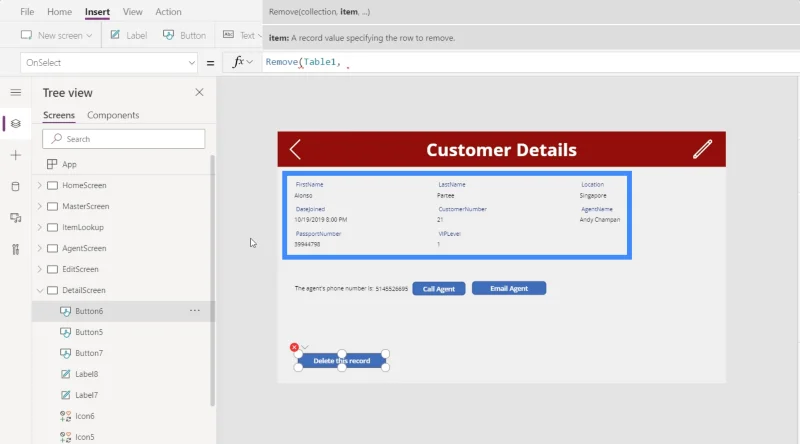
Task: Open the OnSelect property dropdown
Action: [x=109, y=63]
